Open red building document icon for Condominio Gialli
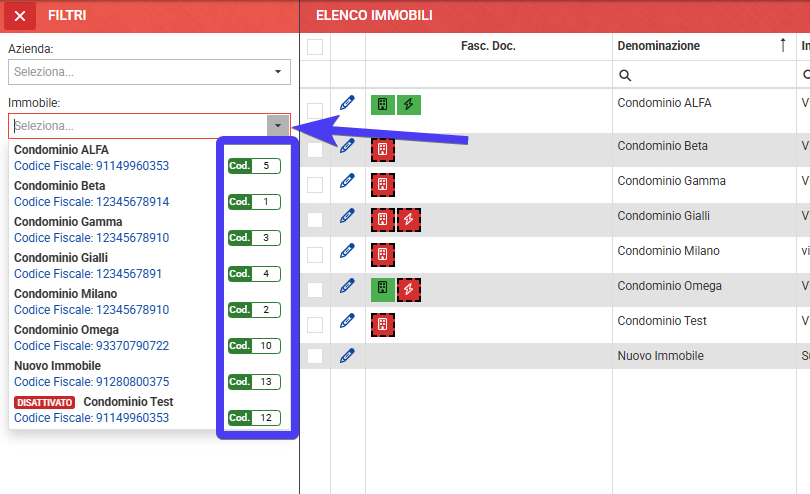Viewport: 810px width, 494px height. click(x=383, y=220)
